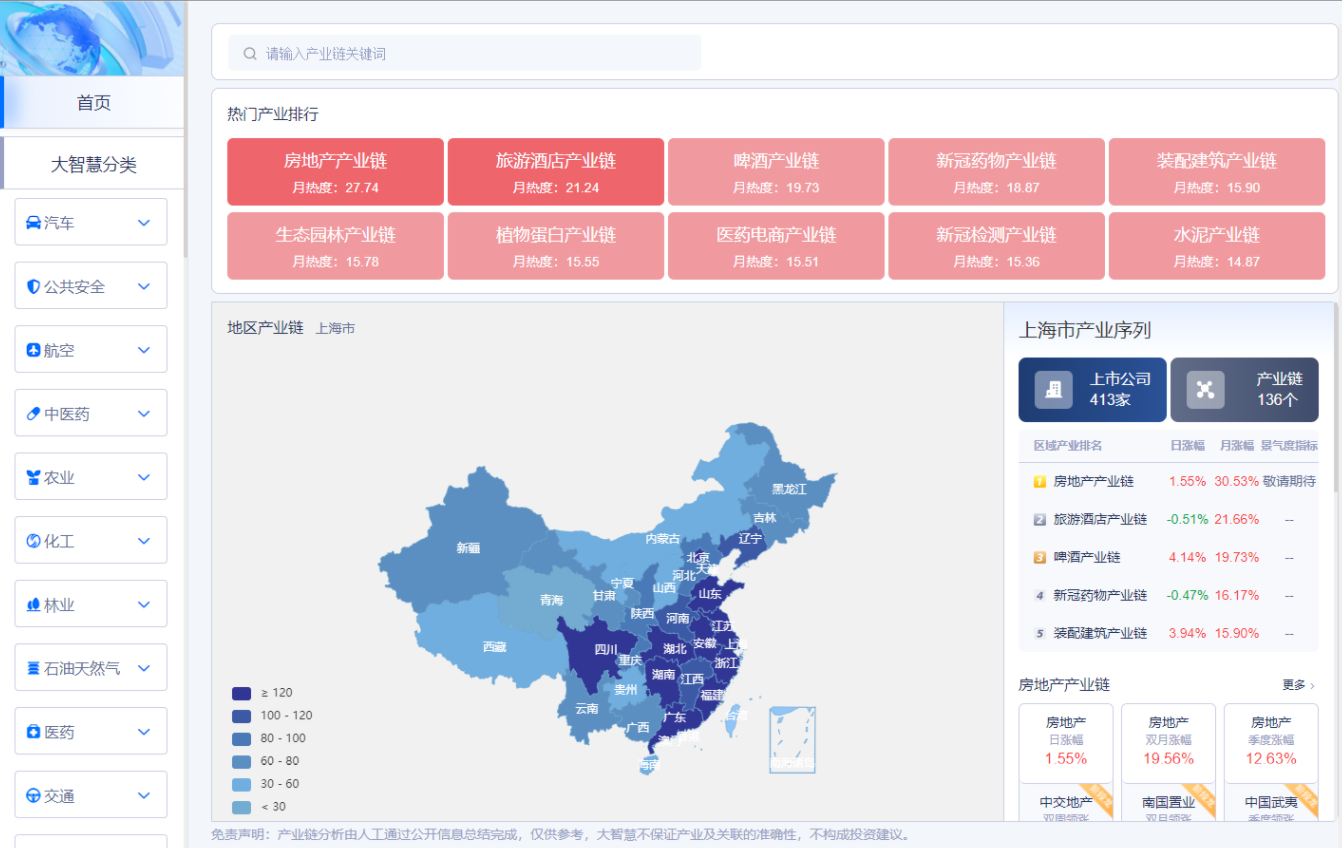Click the South China Sea inset map
The height and width of the screenshot is (848, 1342).
click(x=792, y=740)
